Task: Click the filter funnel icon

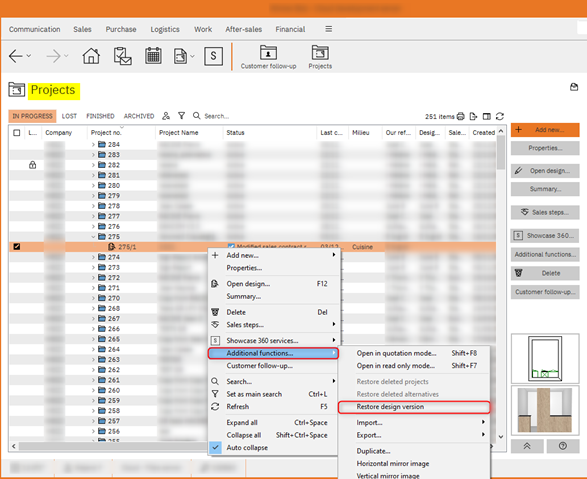Action: point(182,116)
